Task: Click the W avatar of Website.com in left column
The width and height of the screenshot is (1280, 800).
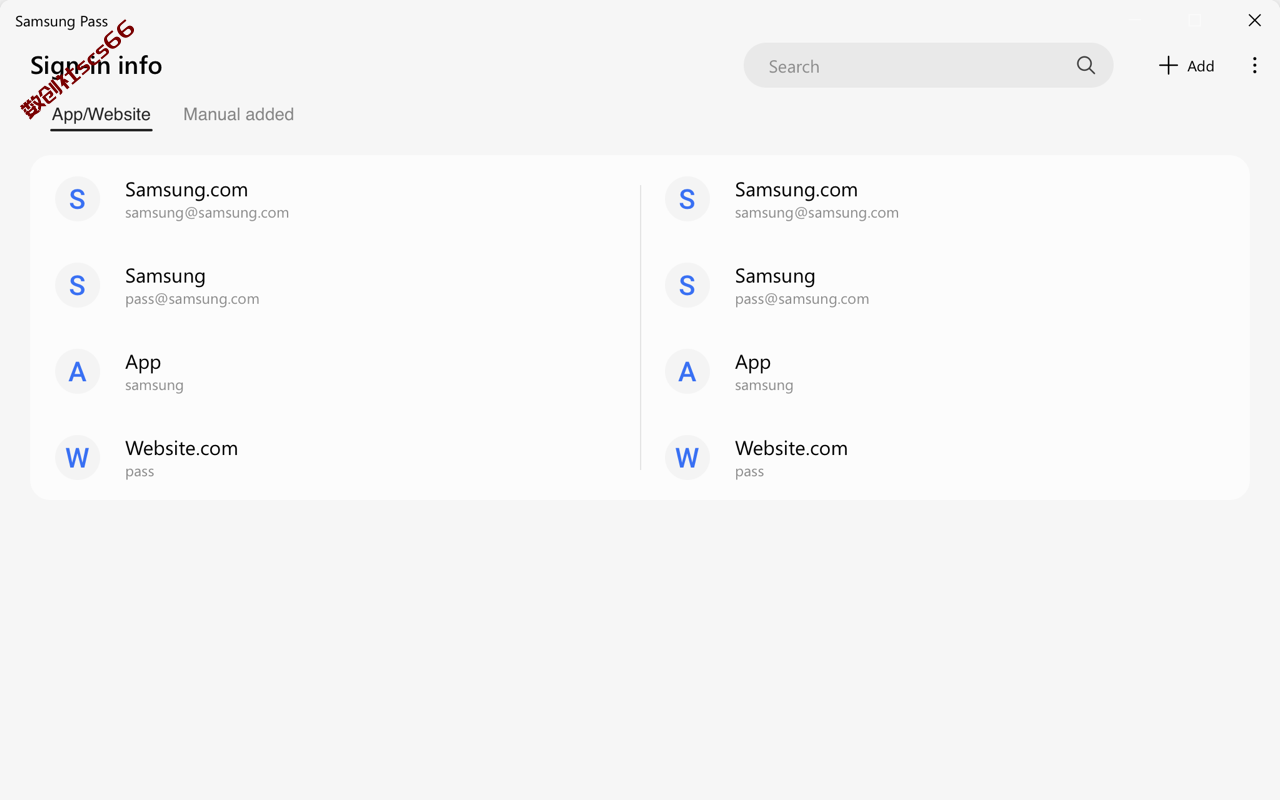Action: tap(77, 457)
